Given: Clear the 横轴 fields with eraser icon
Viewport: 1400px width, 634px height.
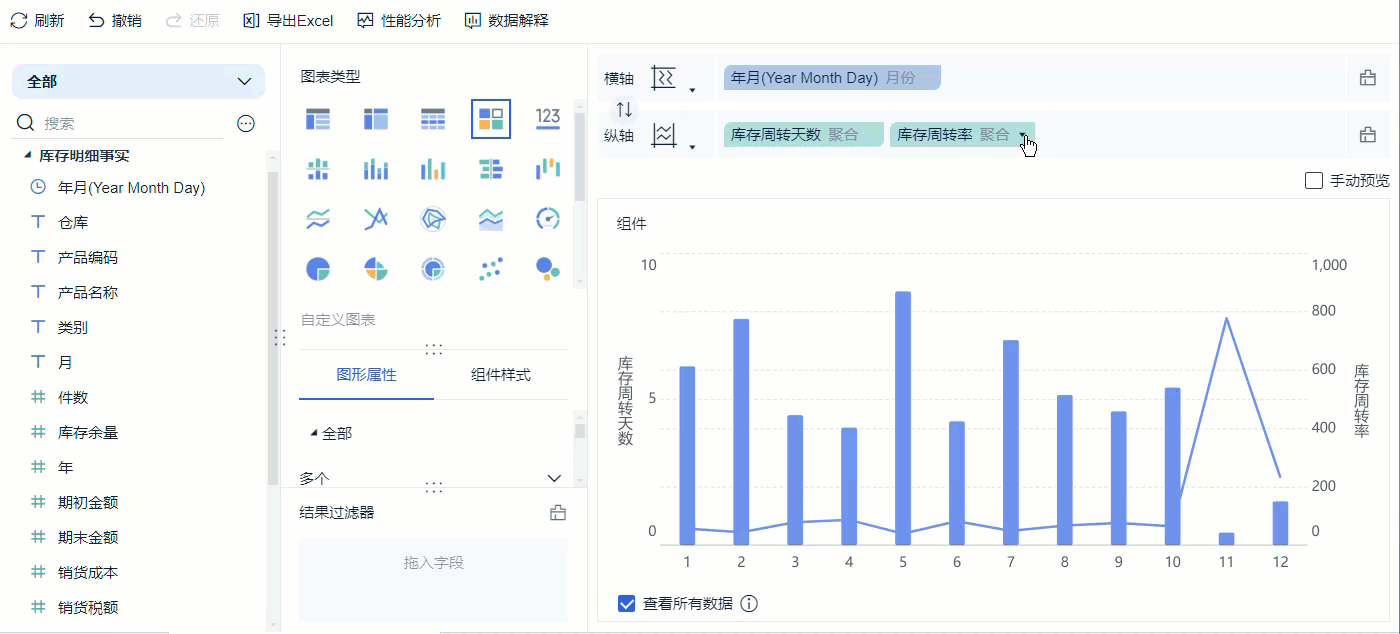Looking at the screenshot, I should click(1367, 78).
